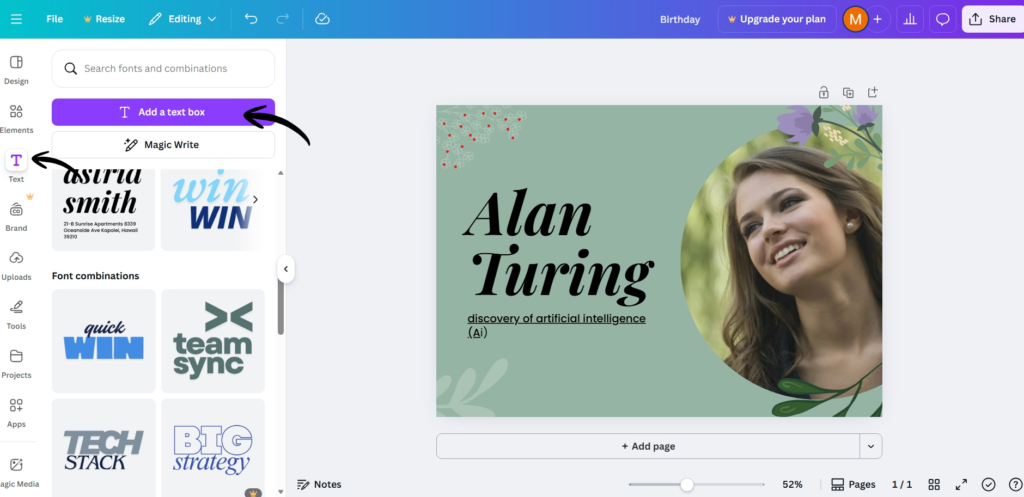1024x497 pixels.
Task: Open the File menu
Action: click(x=54, y=19)
